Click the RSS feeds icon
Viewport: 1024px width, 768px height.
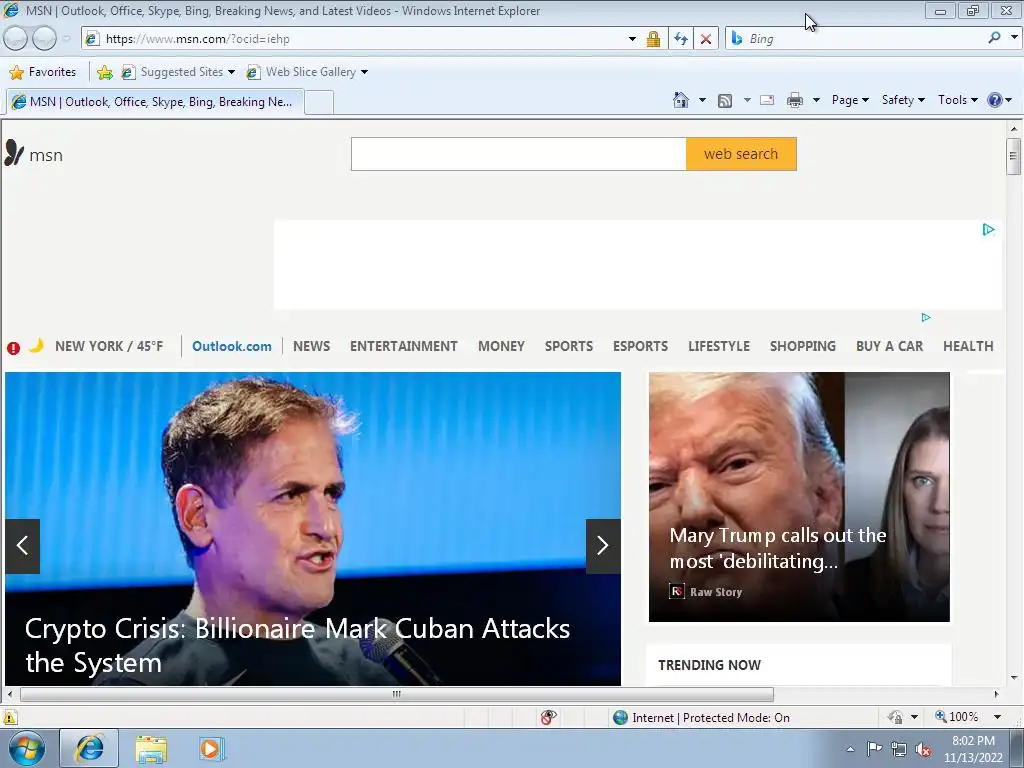click(725, 101)
